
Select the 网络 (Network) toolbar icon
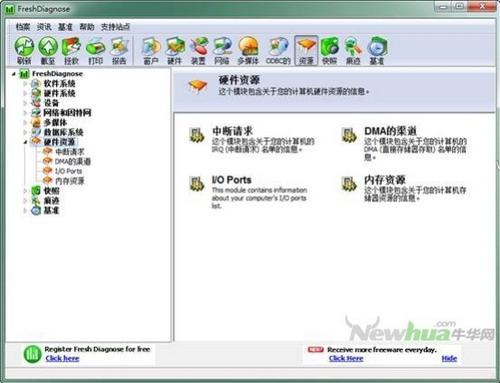click(222, 51)
